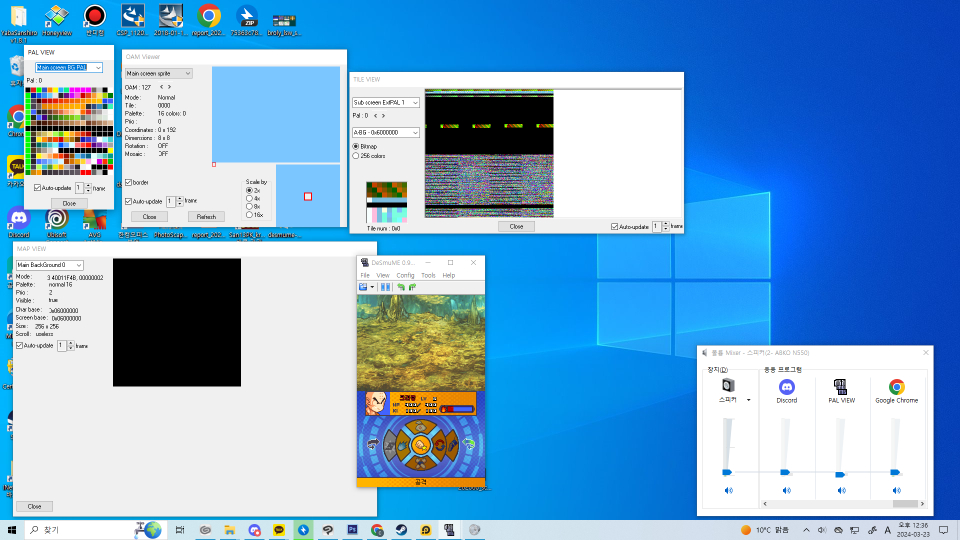
Task: Select the 4x scale radio button
Action: 249,198
